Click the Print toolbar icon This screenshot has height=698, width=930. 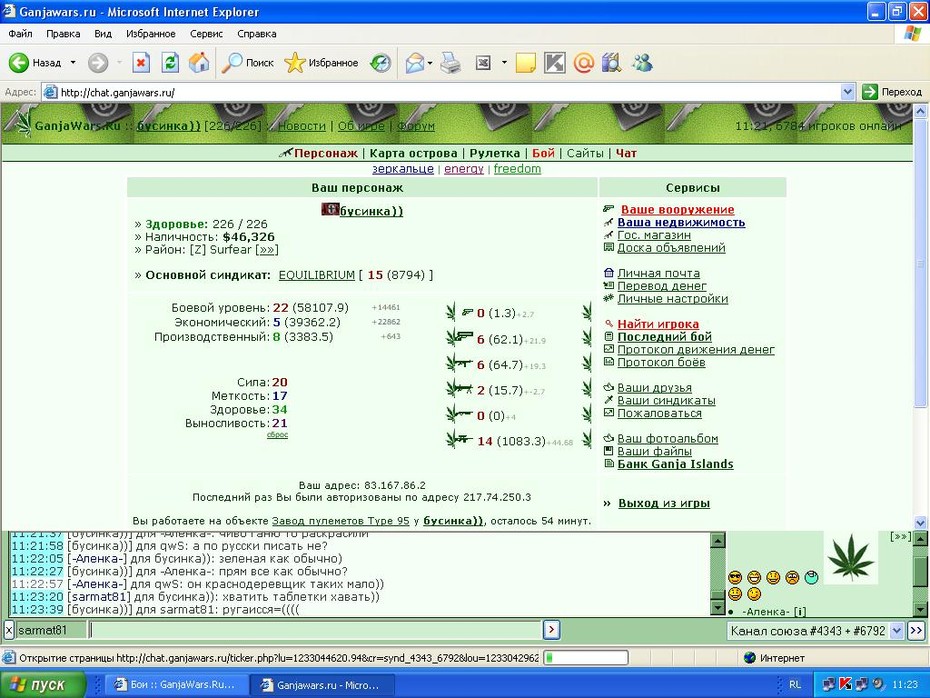point(451,62)
